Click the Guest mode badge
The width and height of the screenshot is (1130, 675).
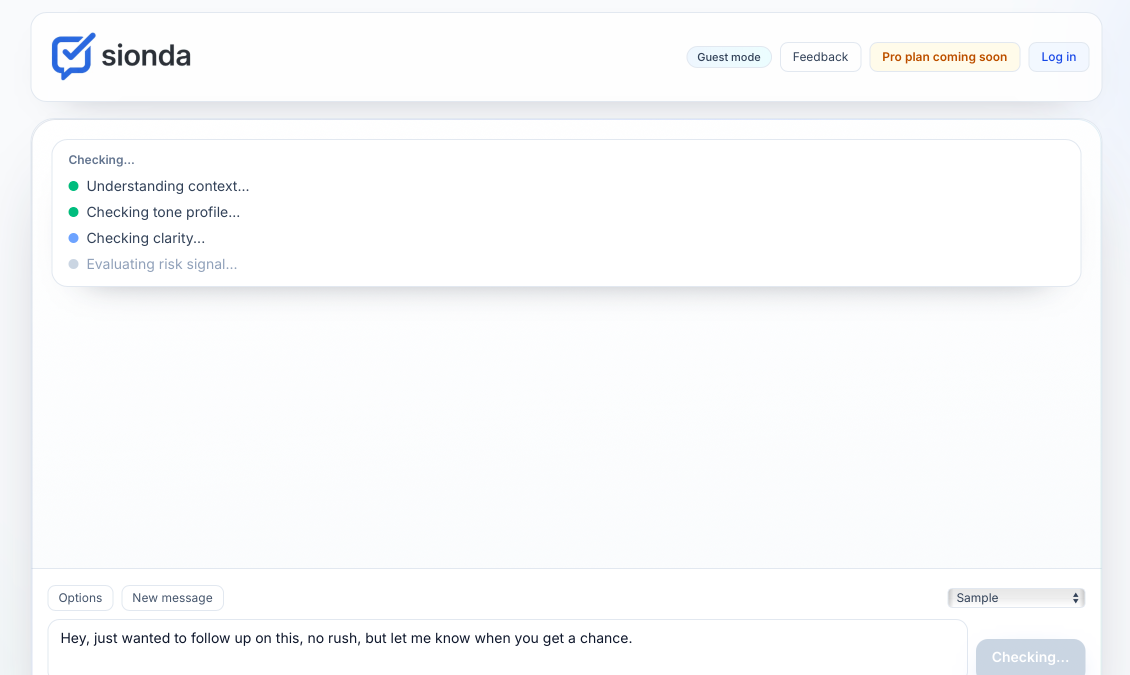[x=729, y=57]
